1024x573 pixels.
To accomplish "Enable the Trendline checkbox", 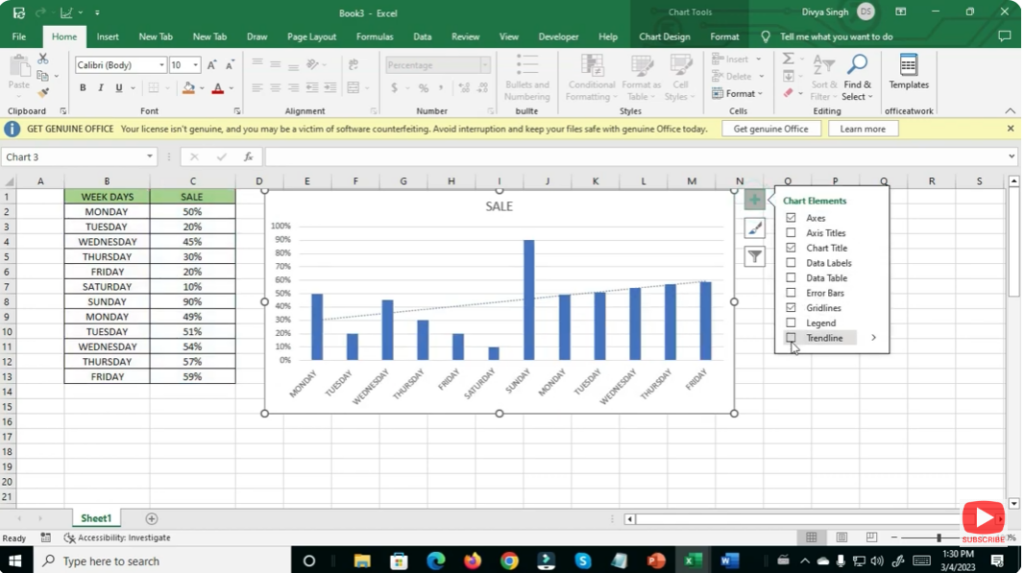I will coord(791,338).
